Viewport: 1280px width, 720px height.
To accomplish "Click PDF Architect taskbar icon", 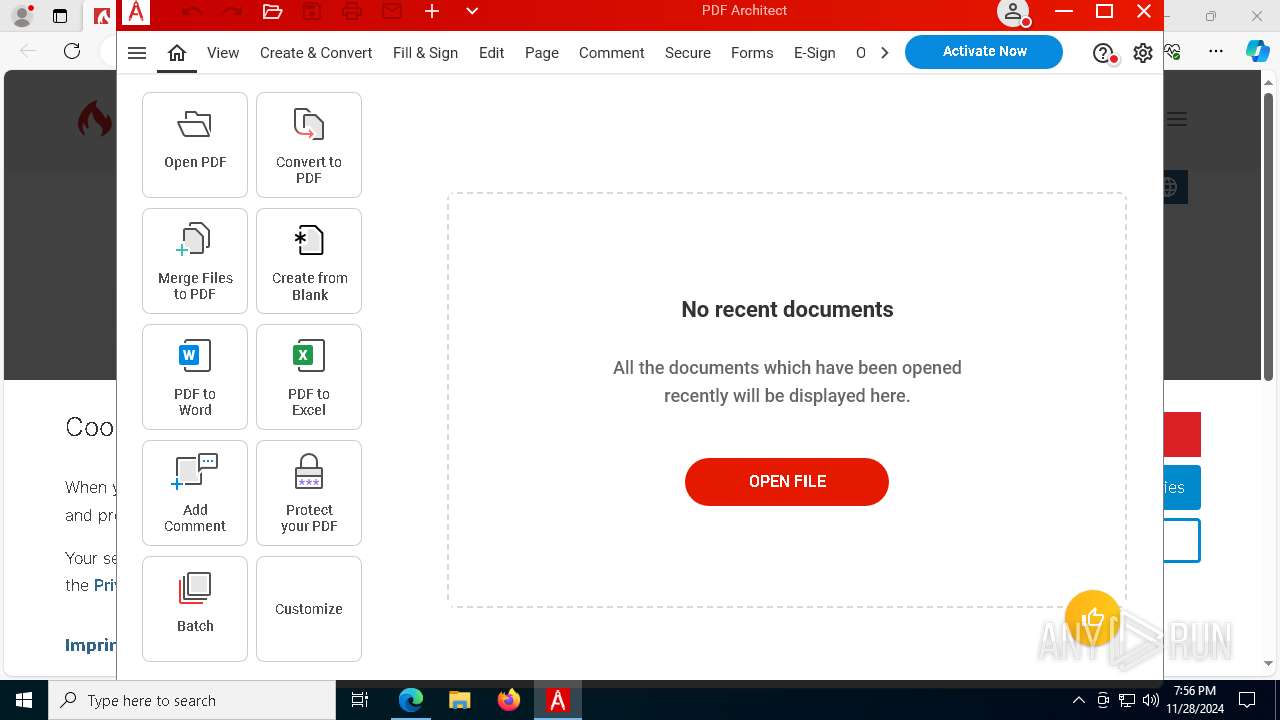I will click(558, 700).
